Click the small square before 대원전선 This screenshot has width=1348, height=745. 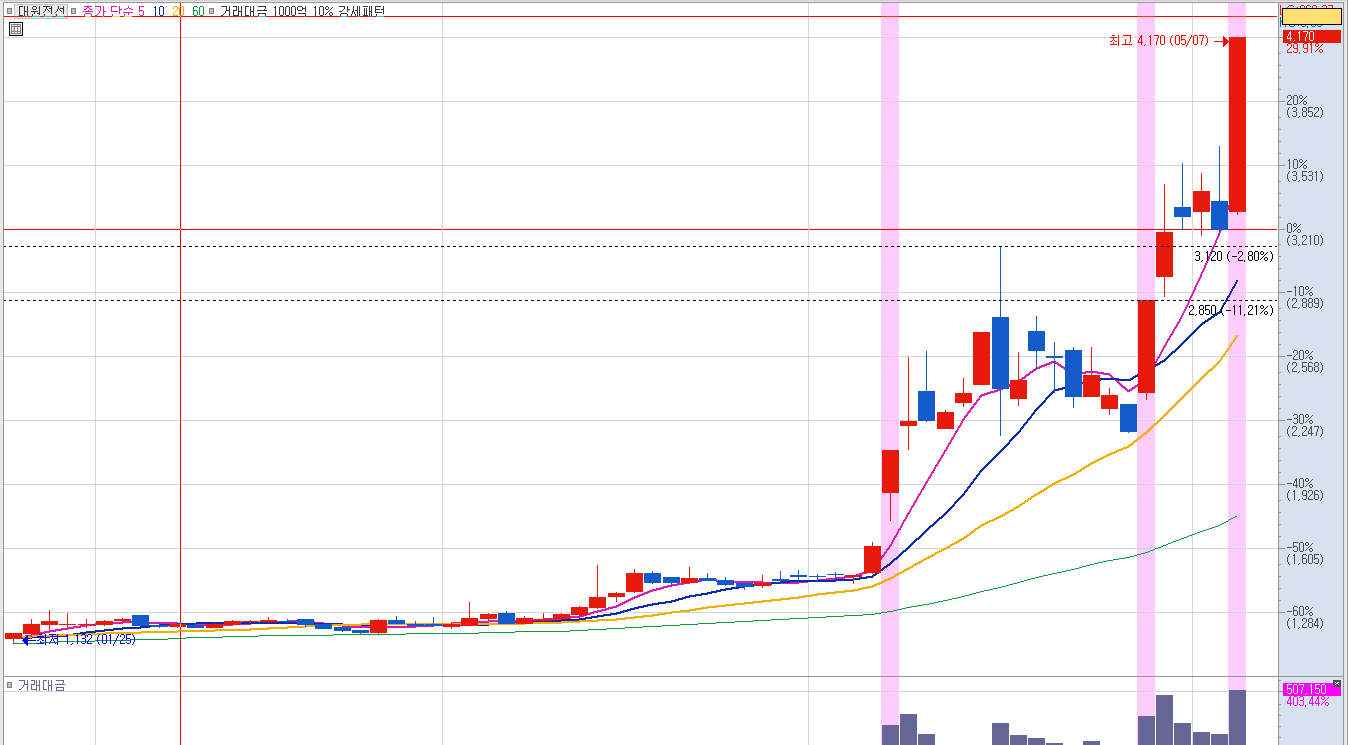coord(9,11)
